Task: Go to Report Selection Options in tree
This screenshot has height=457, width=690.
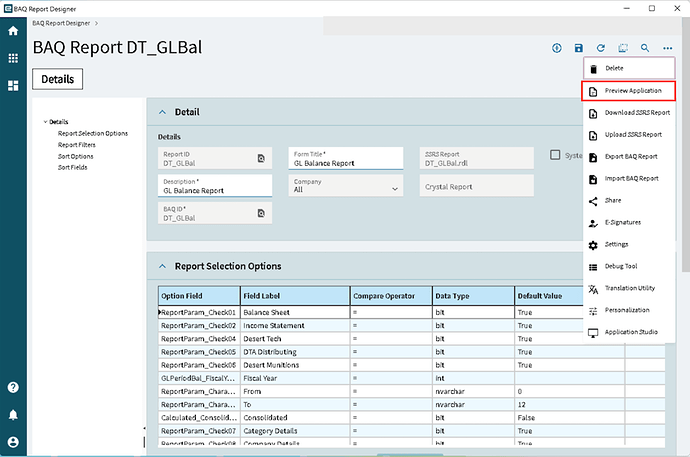Action: (x=93, y=133)
